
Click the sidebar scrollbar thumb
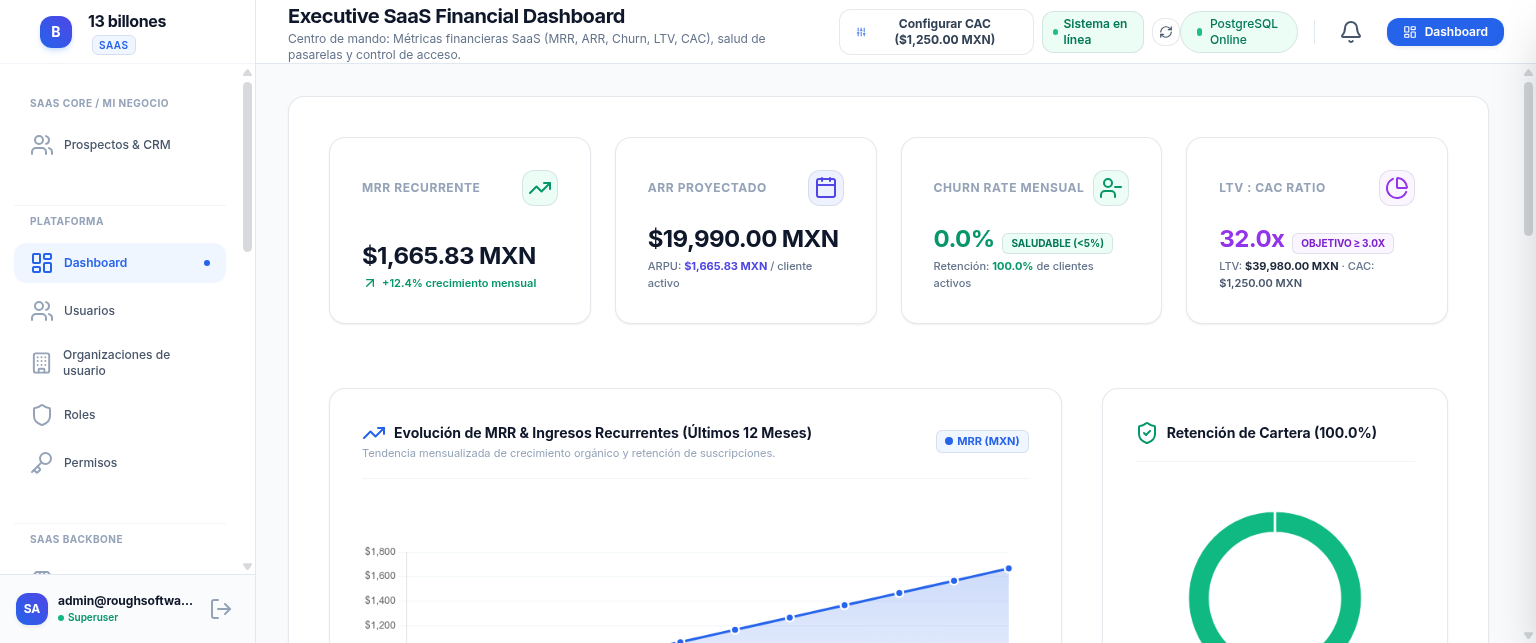click(x=247, y=165)
